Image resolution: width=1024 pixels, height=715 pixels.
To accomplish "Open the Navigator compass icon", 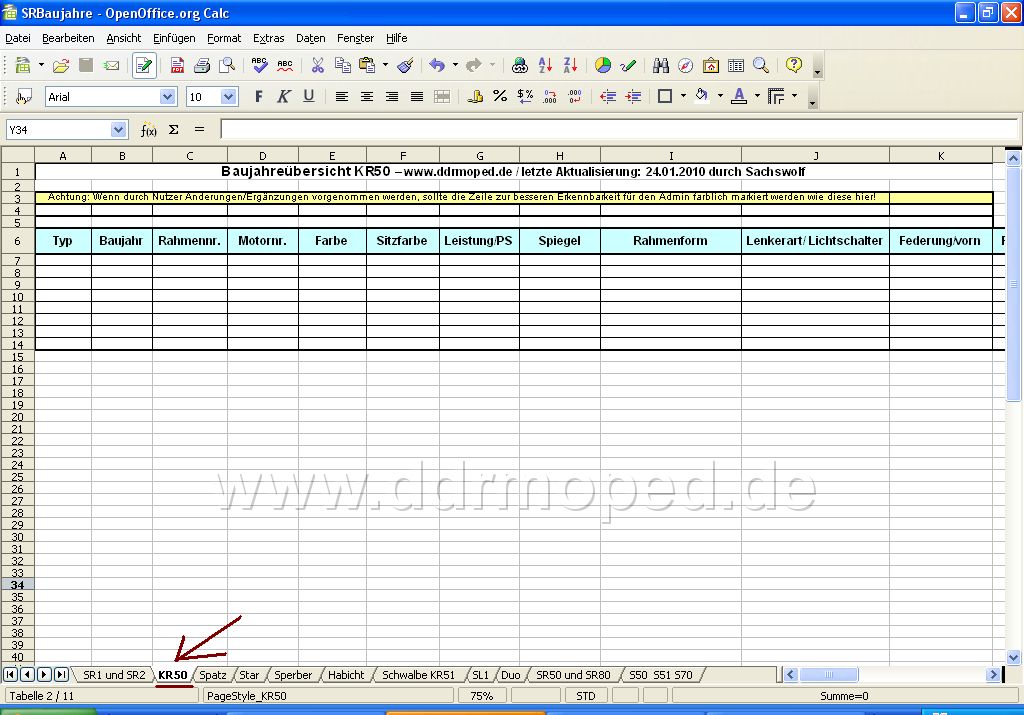I will click(685, 65).
